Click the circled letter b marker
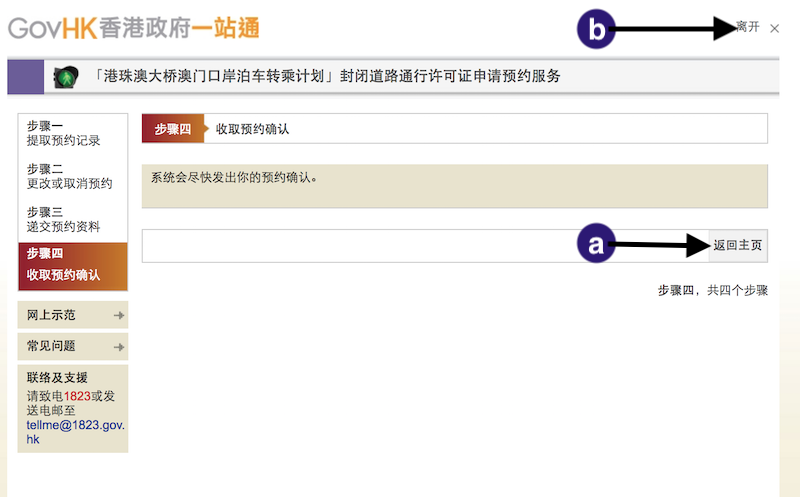 point(596,29)
